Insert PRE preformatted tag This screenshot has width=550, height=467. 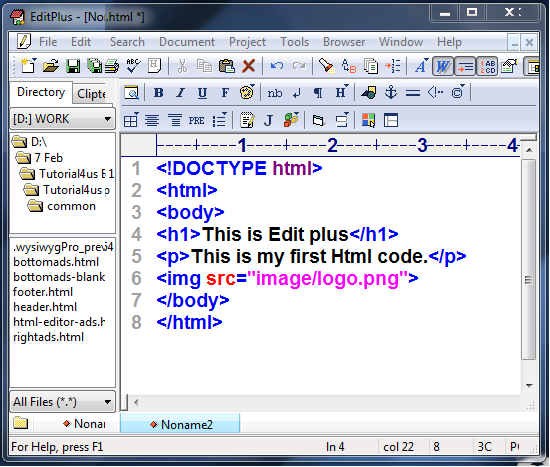[196, 121]
